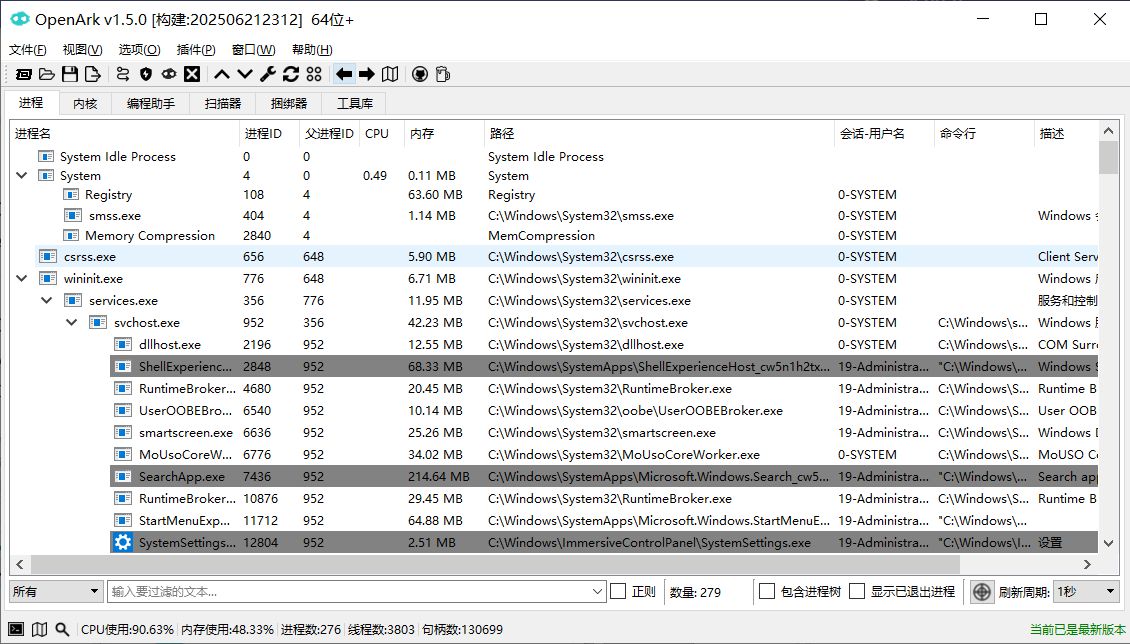Open the 视图(V) menu
Image resolution: width=1130 pixels, height=644 pixels.
click(82, 50)
